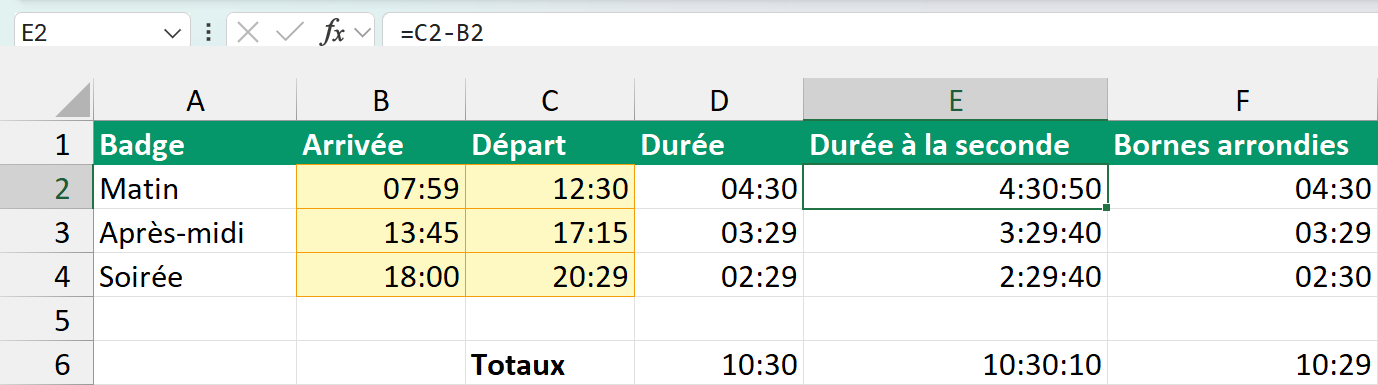Select departure time cell 12:30

[x=550, y=187]
